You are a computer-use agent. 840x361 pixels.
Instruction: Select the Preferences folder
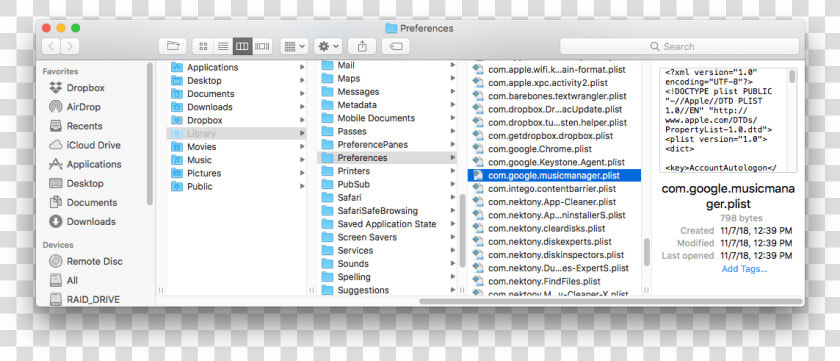tap(387, 158)
